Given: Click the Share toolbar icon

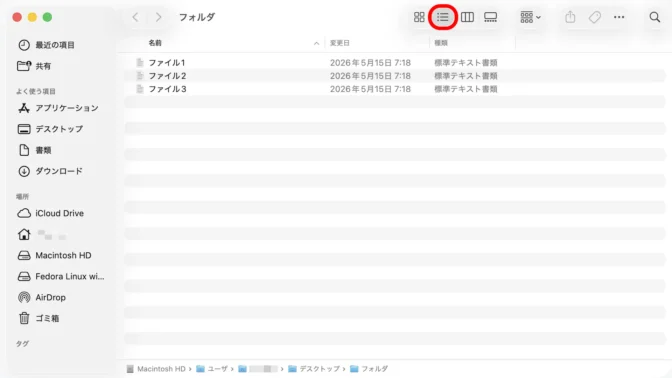Looking at the screenshot, I should coord(570,17).
